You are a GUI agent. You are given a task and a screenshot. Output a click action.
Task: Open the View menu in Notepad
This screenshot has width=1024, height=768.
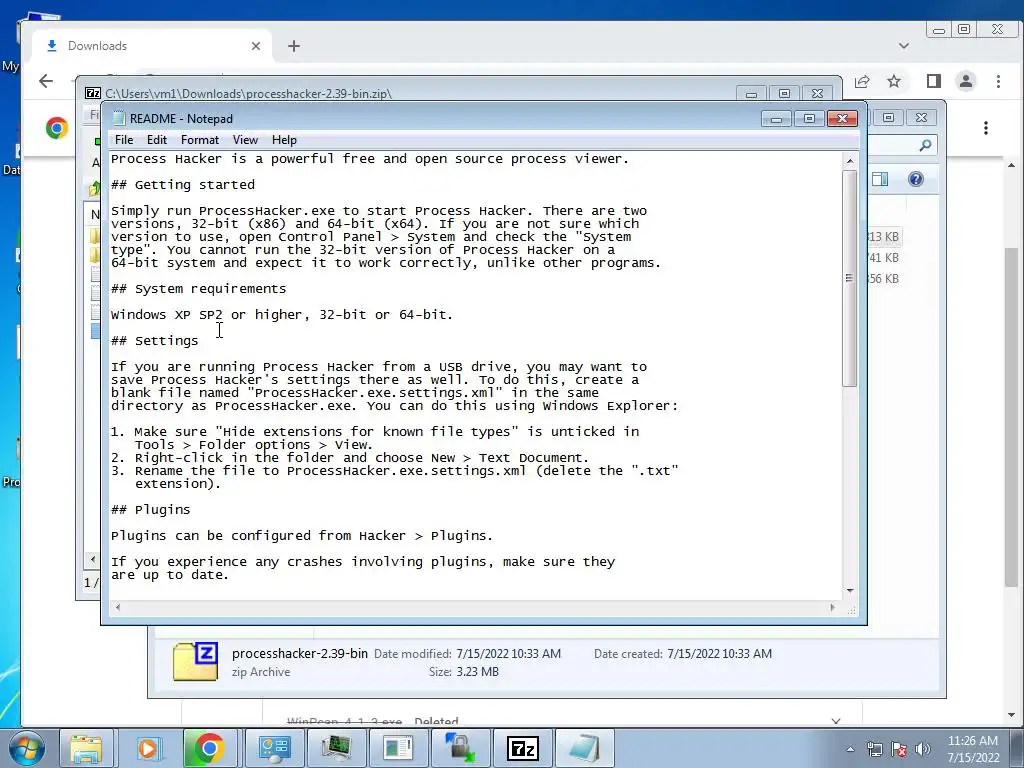tap(245, 140)
